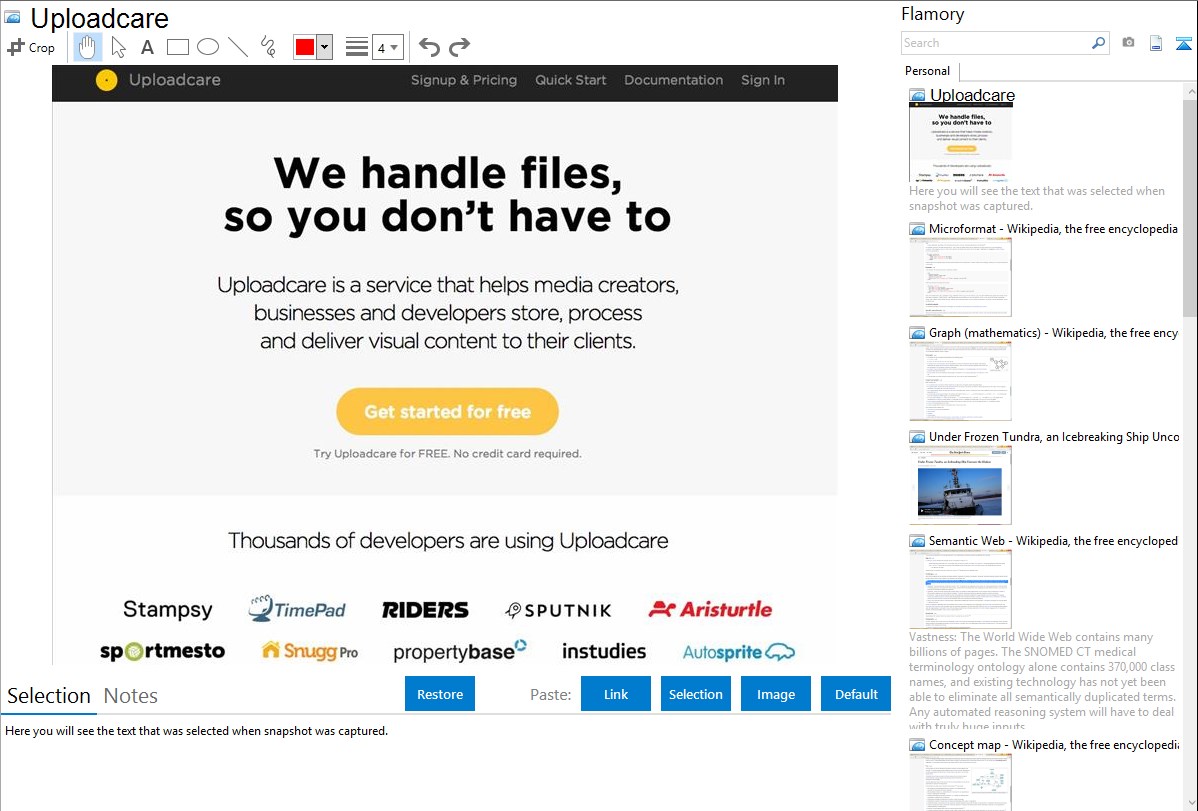Paste as Image
Viewport: 1198px width, 811px height.
click(x=775, y=694)
